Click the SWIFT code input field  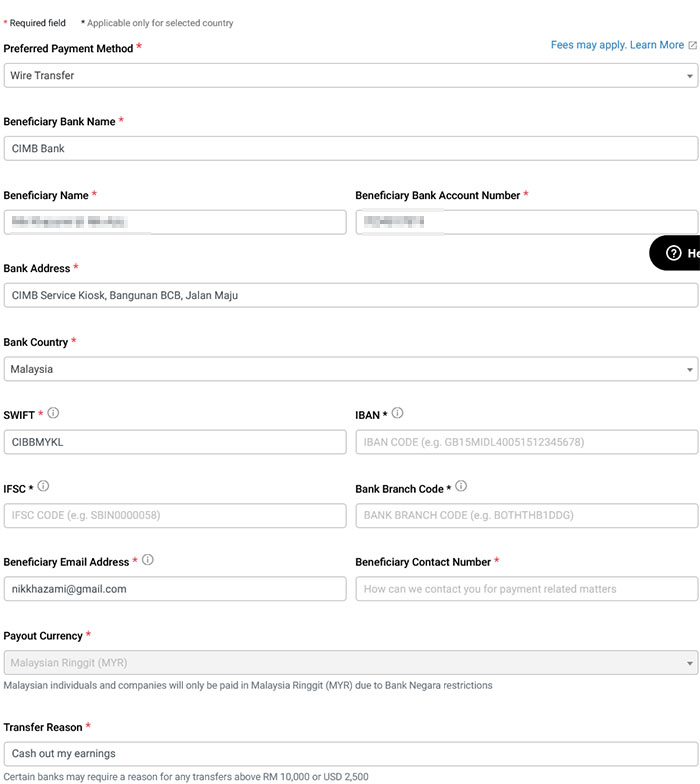point(175,442)
